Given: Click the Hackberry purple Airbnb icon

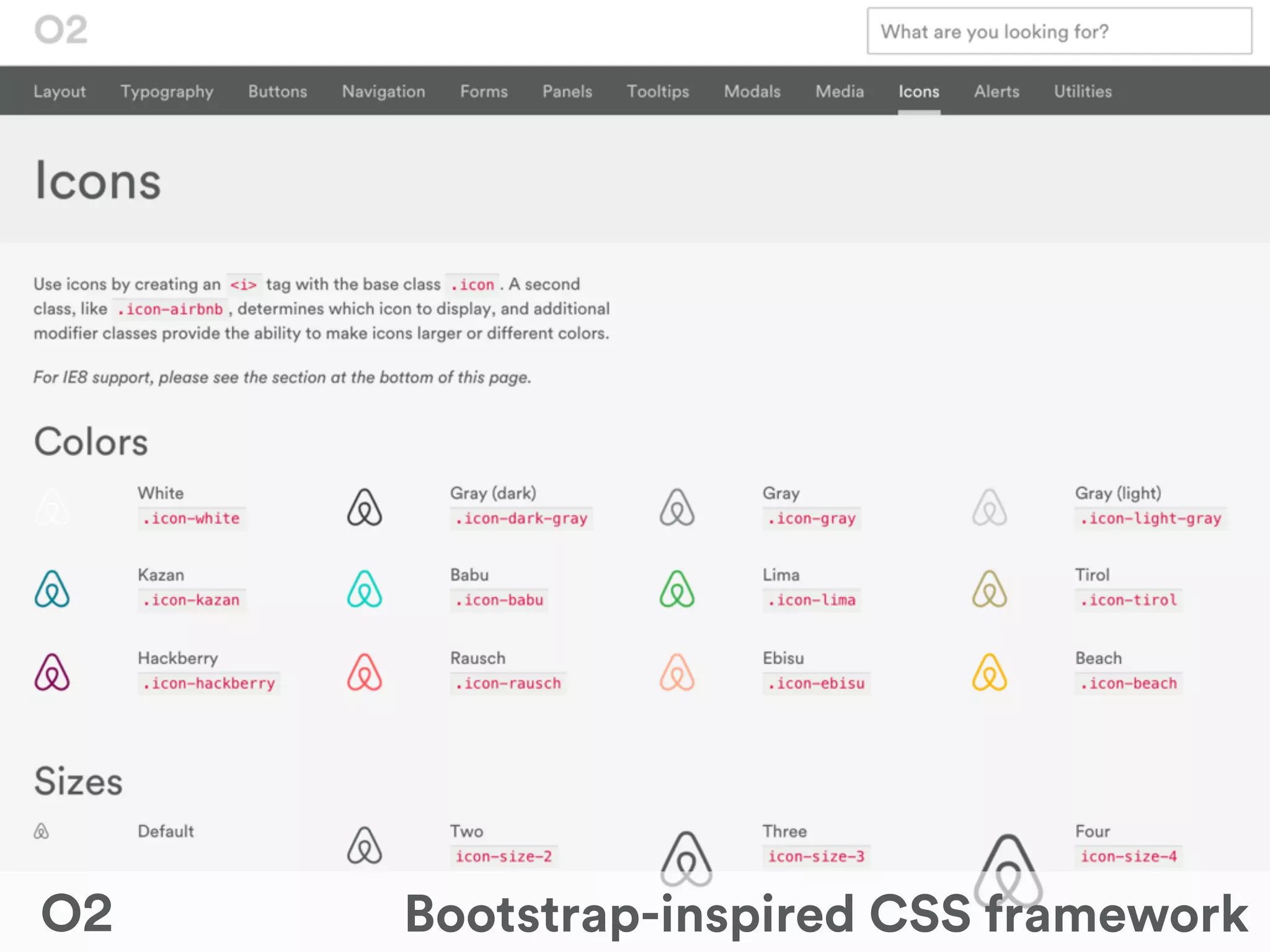Looking at the screenshot, I should point(52,672).
